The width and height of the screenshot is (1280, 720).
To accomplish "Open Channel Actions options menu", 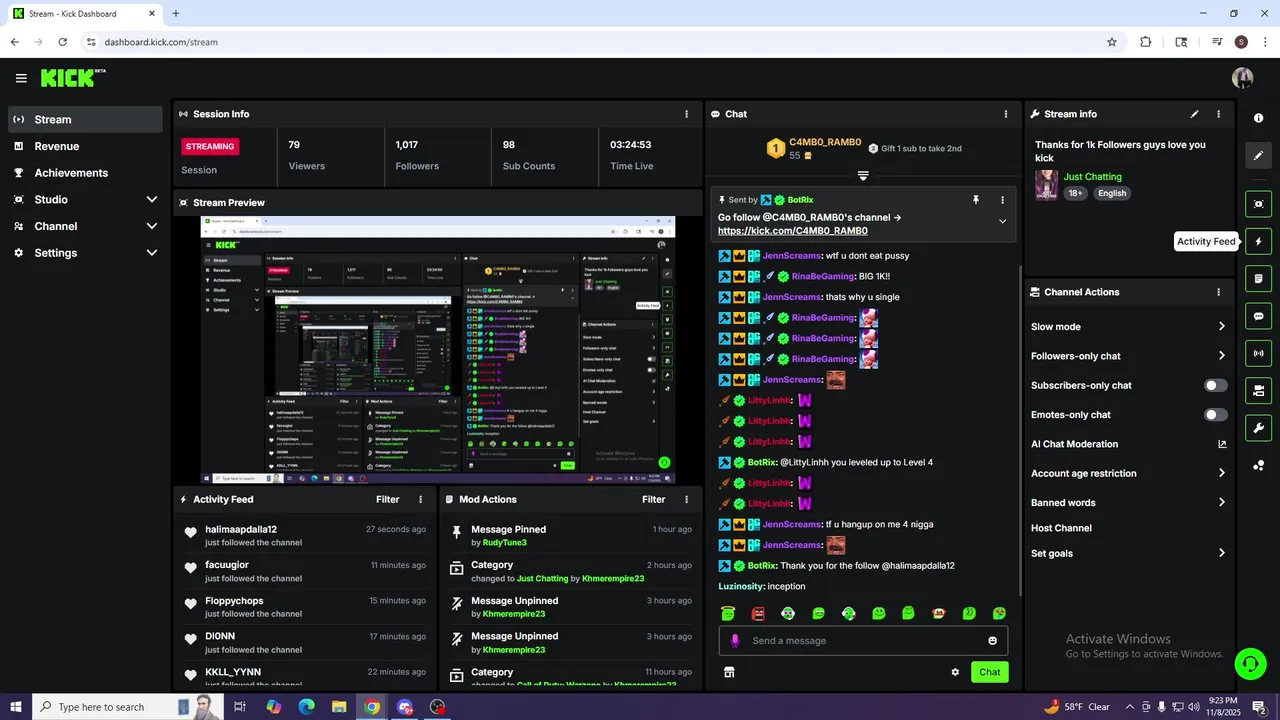I will point(1218,292).
